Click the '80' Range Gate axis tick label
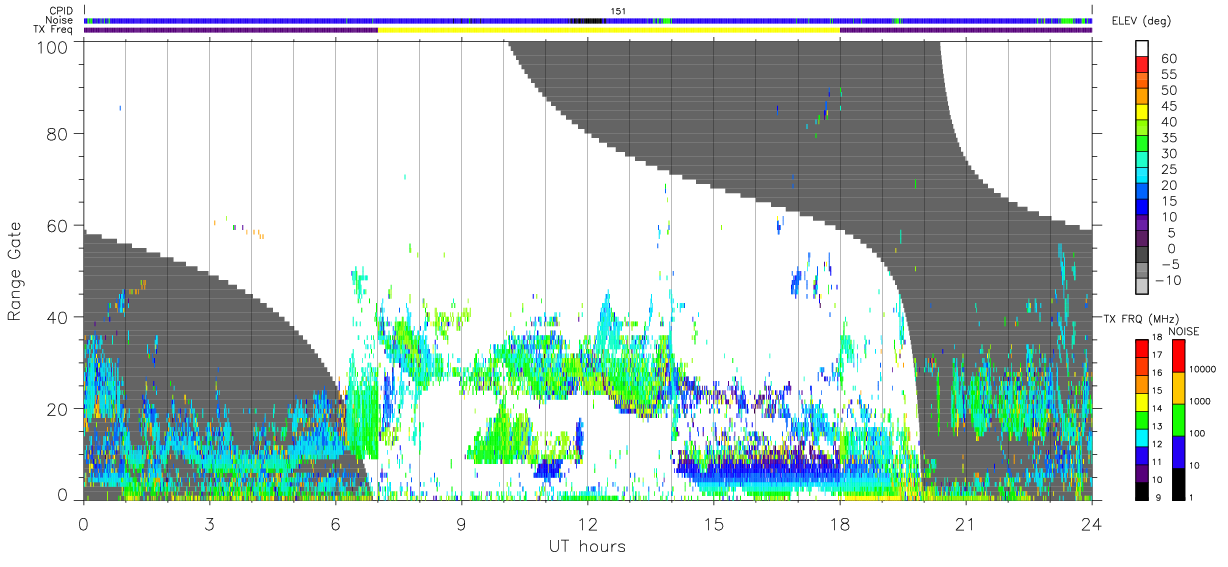The height and width of the screenshot is (567, 1228). (x=59, y=133)
